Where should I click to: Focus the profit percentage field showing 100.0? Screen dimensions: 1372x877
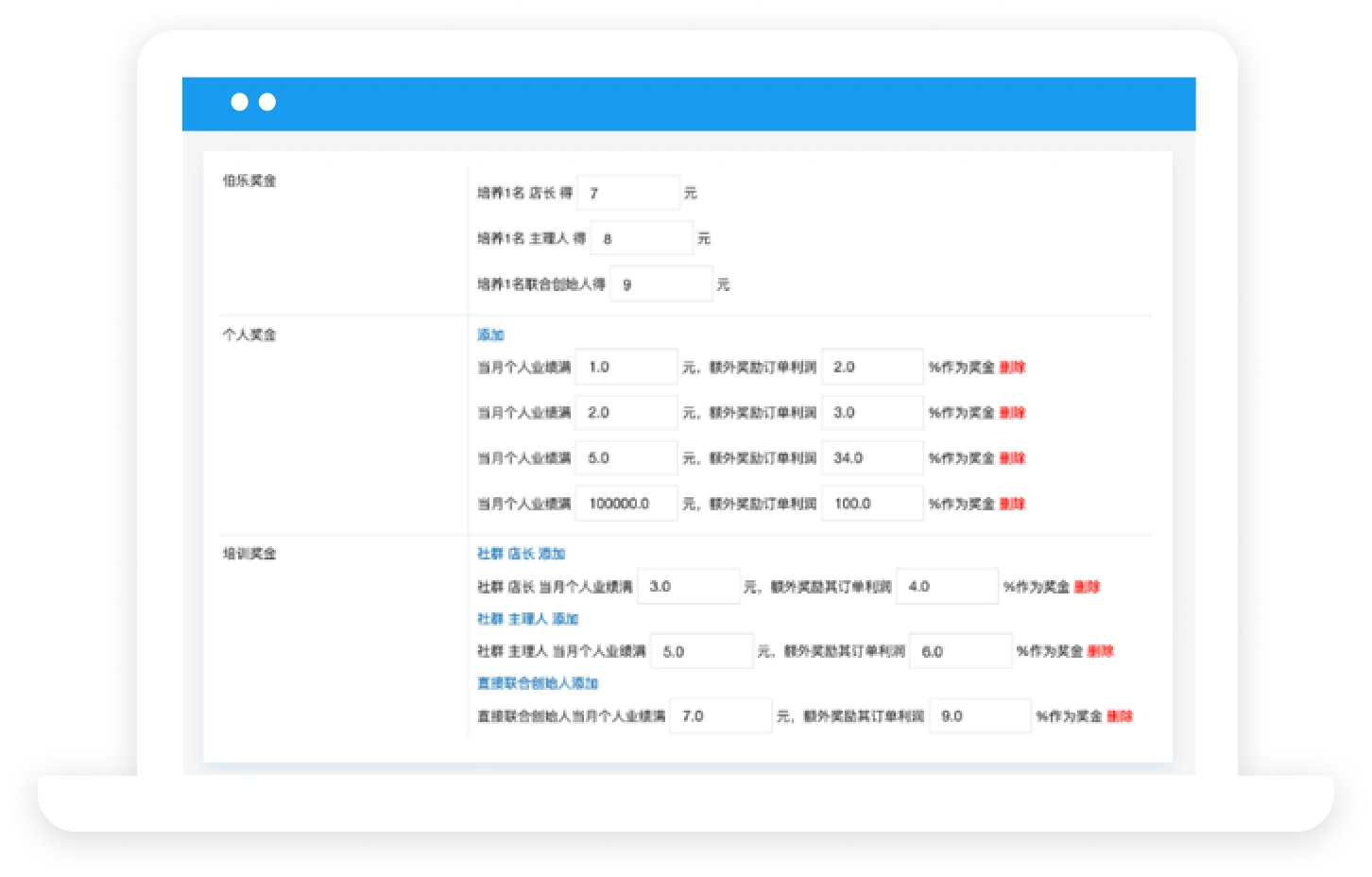[x=871, y=504]
